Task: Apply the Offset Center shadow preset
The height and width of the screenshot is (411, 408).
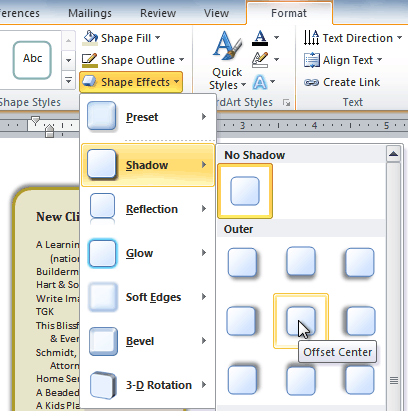Action: (301, 321)
